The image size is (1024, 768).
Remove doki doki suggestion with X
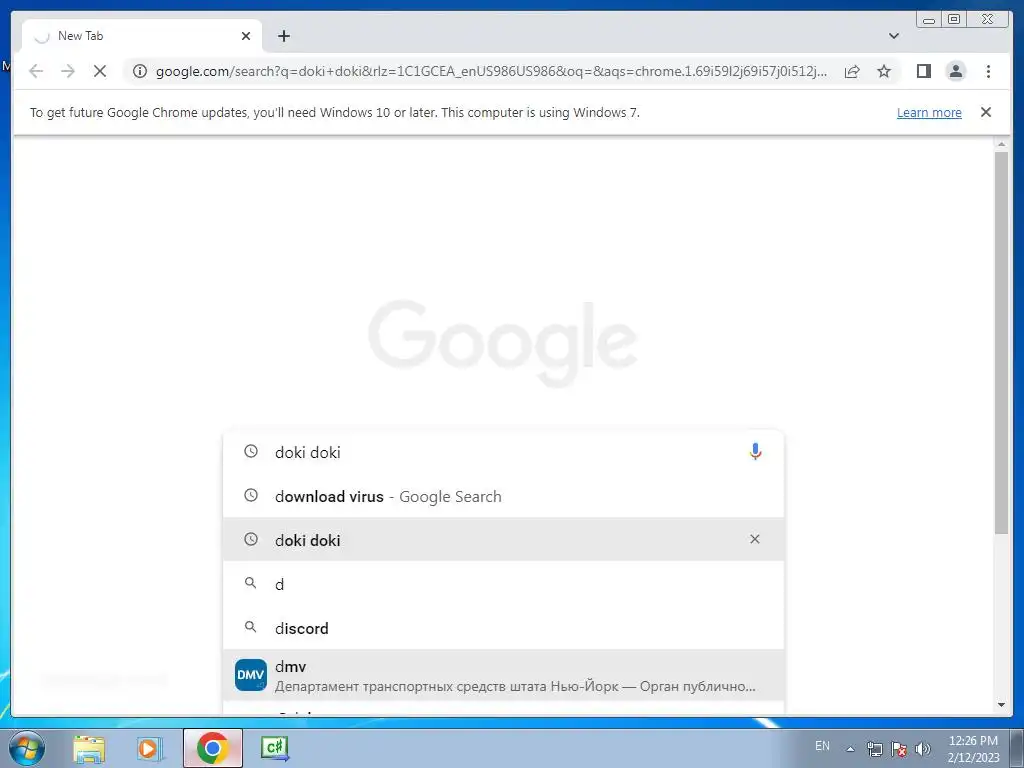coord(754,539)
